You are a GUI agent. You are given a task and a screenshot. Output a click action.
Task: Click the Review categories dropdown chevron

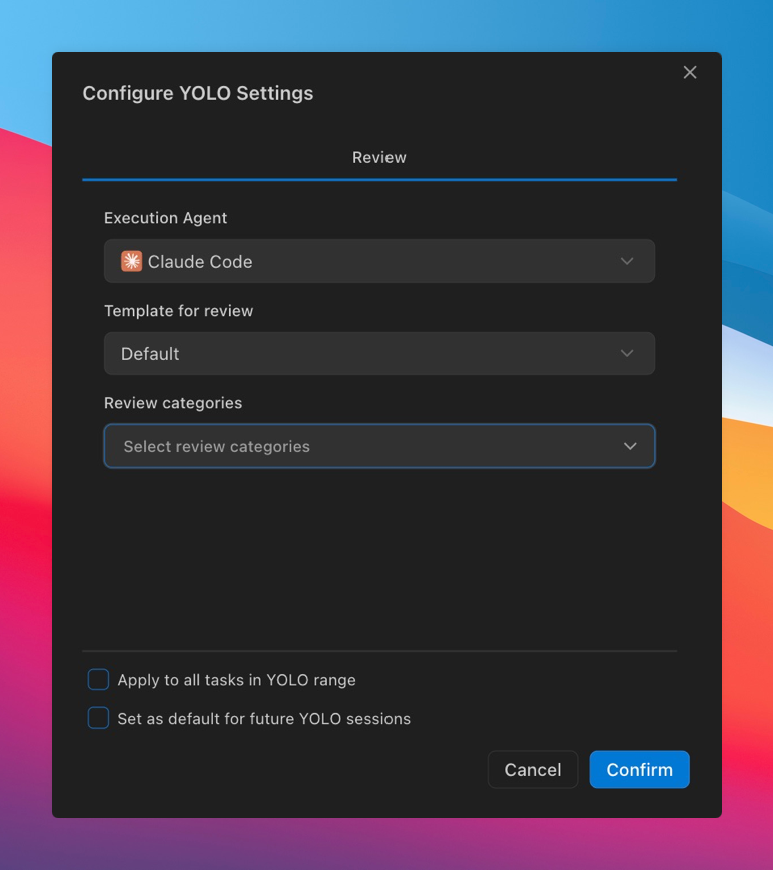point(628,446)
